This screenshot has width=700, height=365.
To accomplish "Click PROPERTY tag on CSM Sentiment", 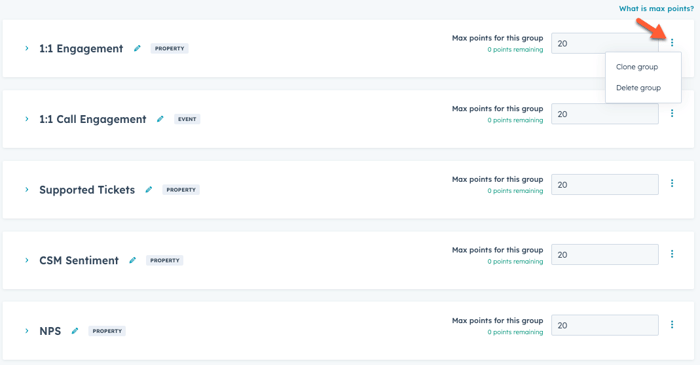I will coord(165,260).
